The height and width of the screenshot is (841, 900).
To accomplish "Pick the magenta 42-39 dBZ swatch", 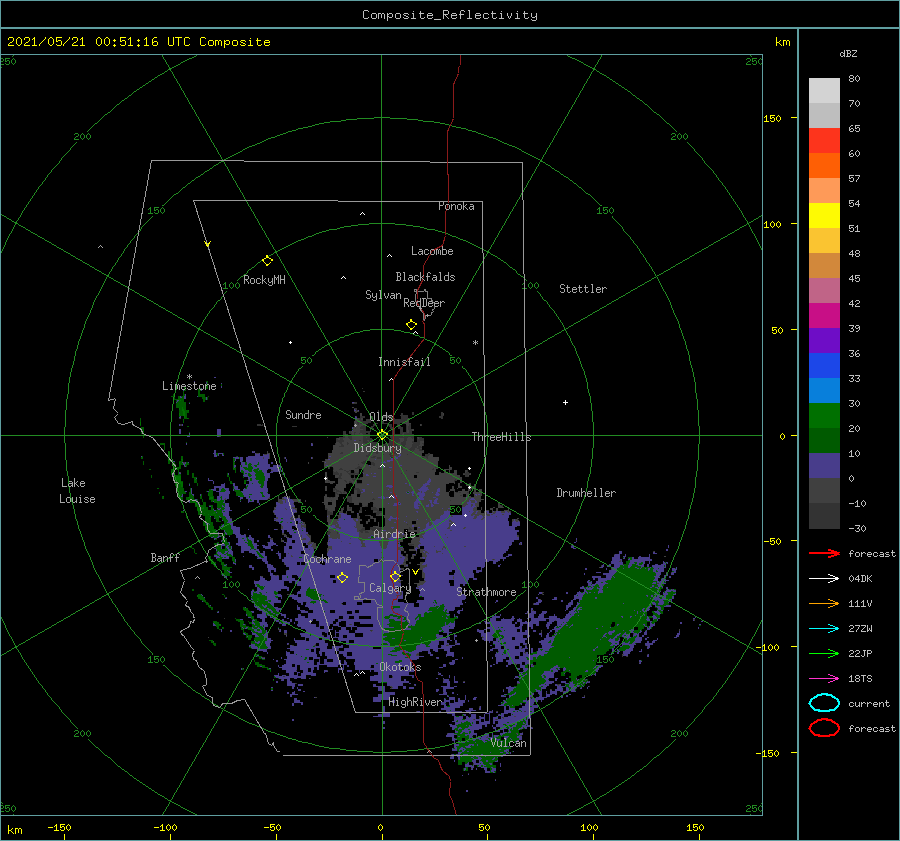I will tap(824, 315).
